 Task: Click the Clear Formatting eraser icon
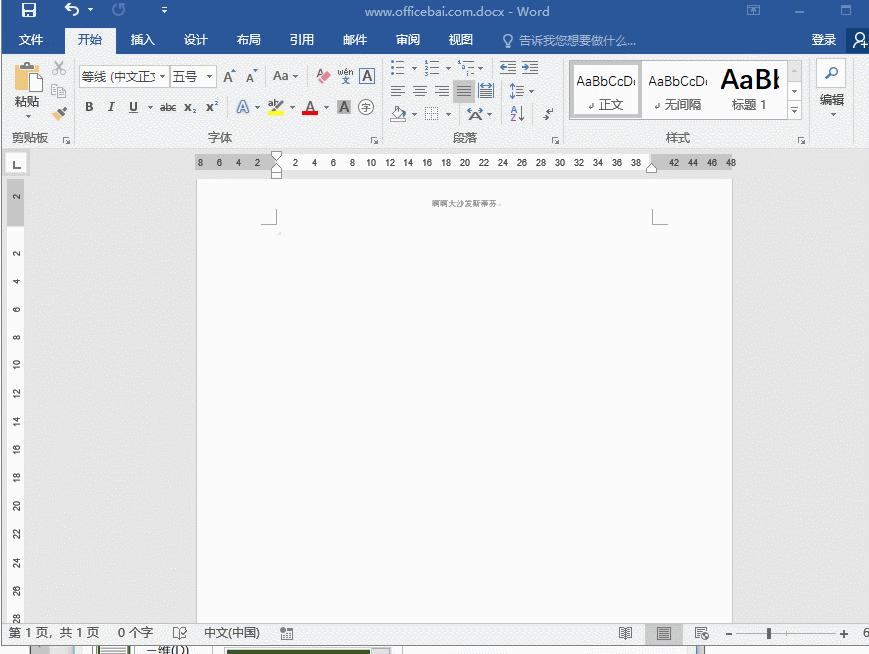(x=323, y=76)
